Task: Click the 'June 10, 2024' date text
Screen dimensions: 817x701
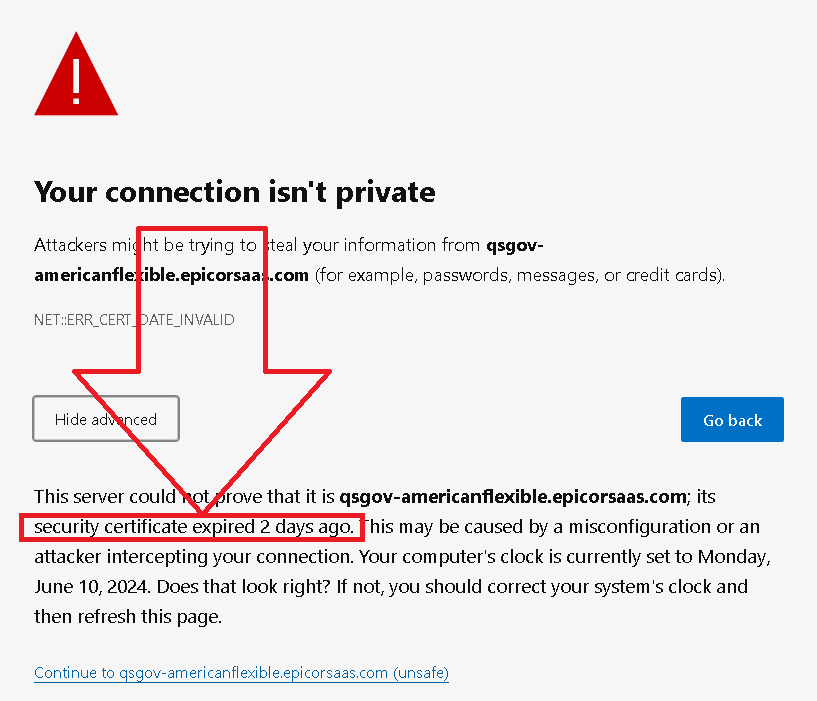Action: [x=92, y=587]
